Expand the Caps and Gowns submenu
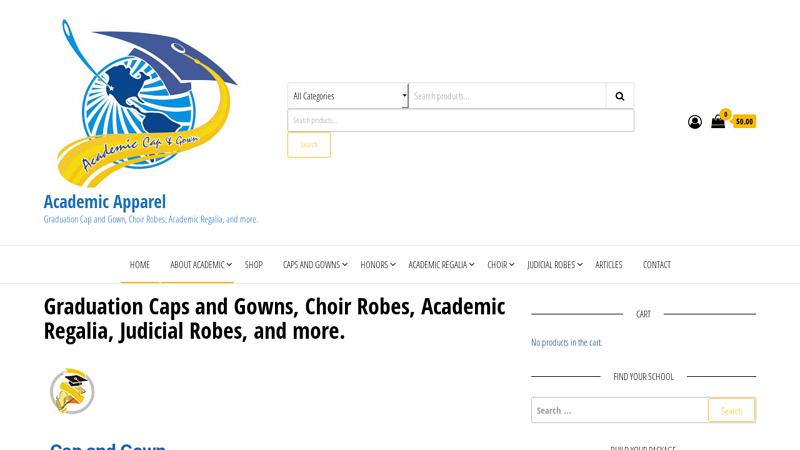The height and width of the screenshot is (450, 800). 345,265
